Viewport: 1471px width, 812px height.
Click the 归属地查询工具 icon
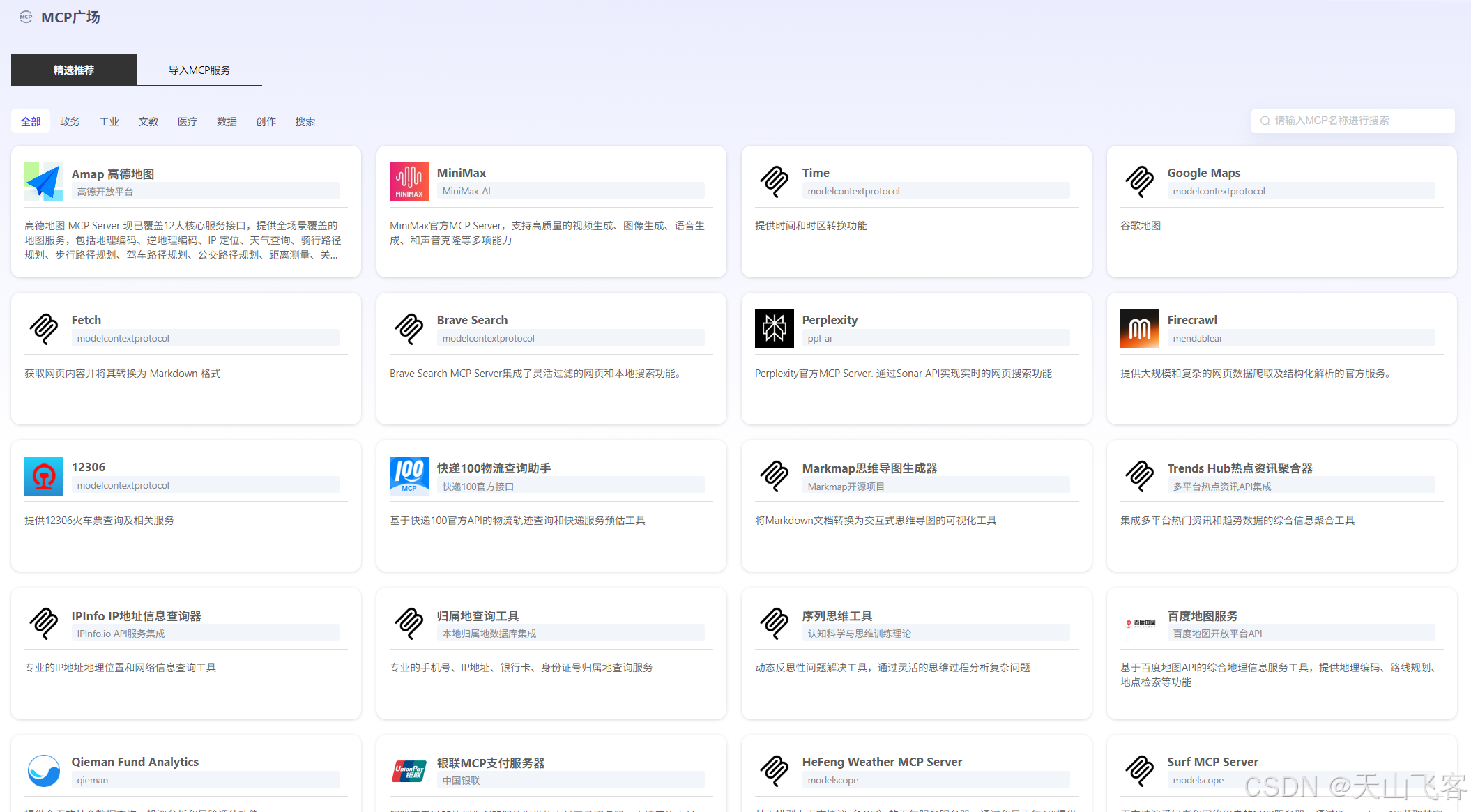click(409, 623)
